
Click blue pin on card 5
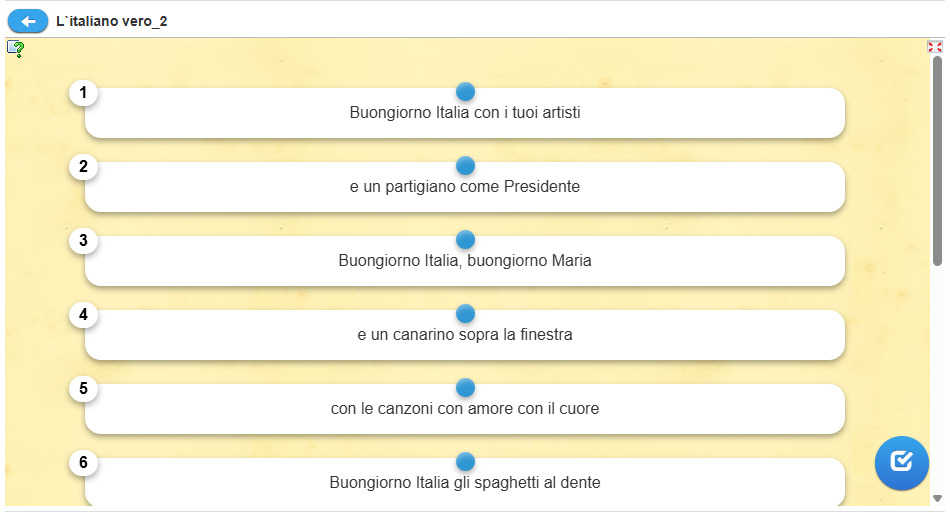point(465,388)
